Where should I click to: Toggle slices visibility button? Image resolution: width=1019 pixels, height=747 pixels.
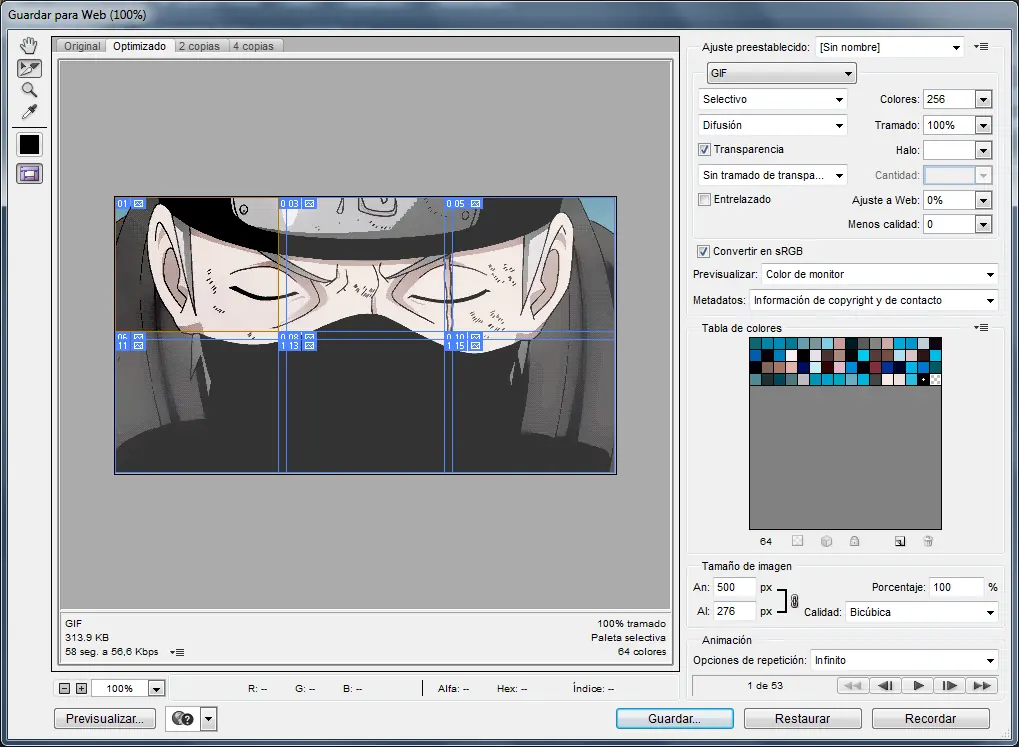point(29,174)
